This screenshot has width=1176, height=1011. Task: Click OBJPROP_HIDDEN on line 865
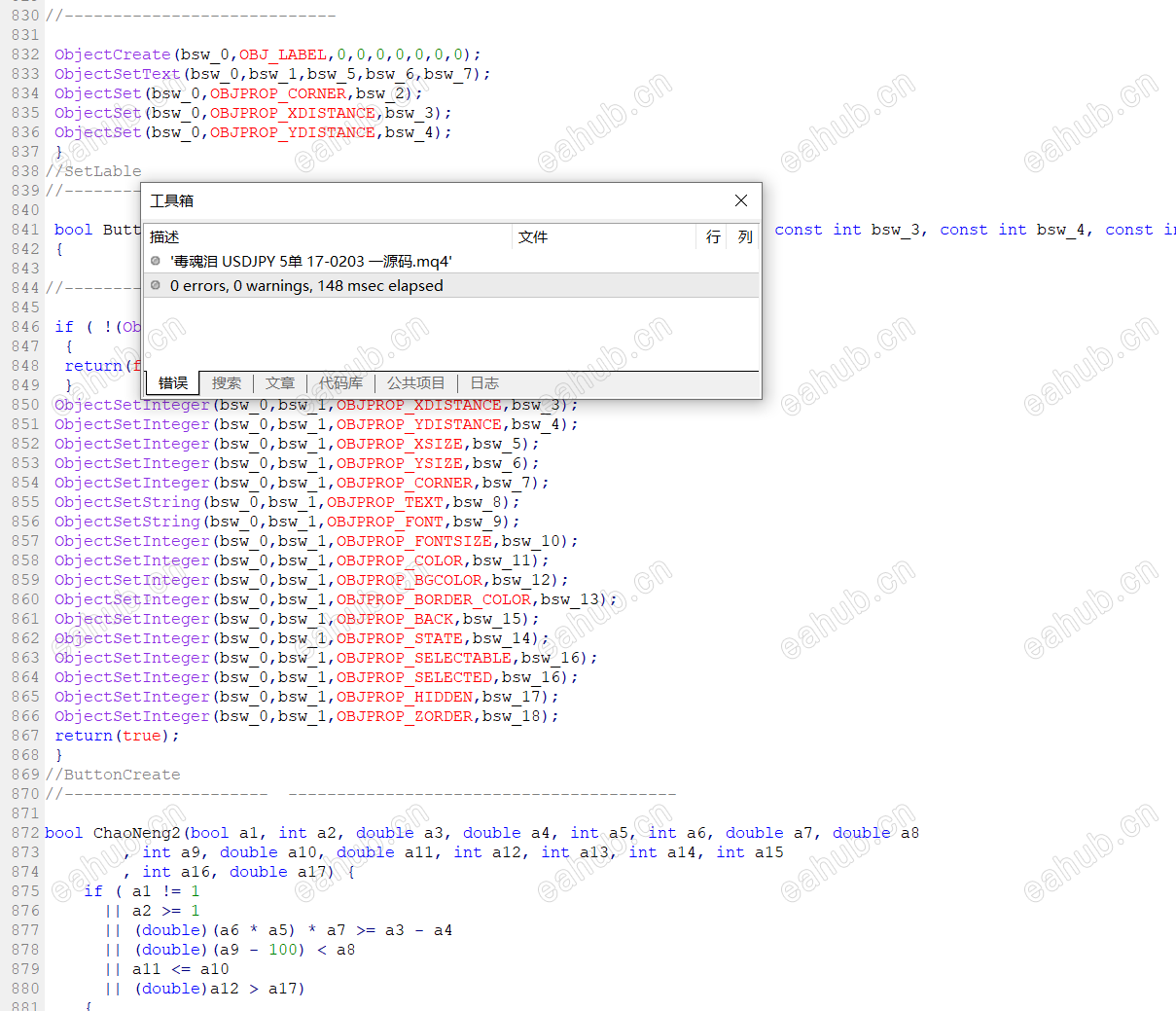click(x=405, y=697)
